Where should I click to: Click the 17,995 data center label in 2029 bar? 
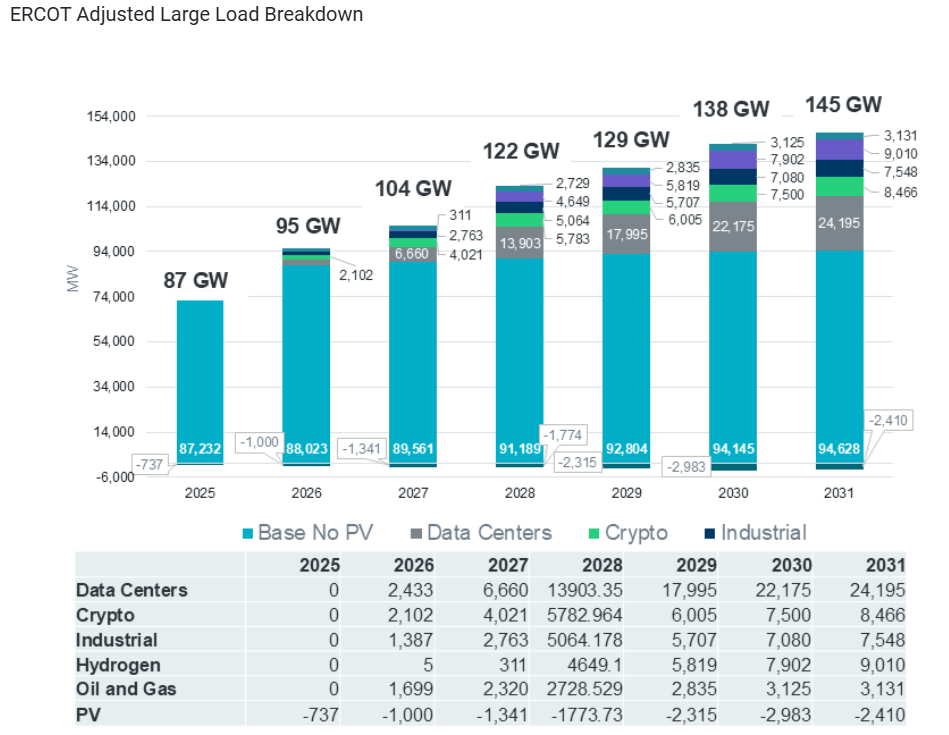627,234
